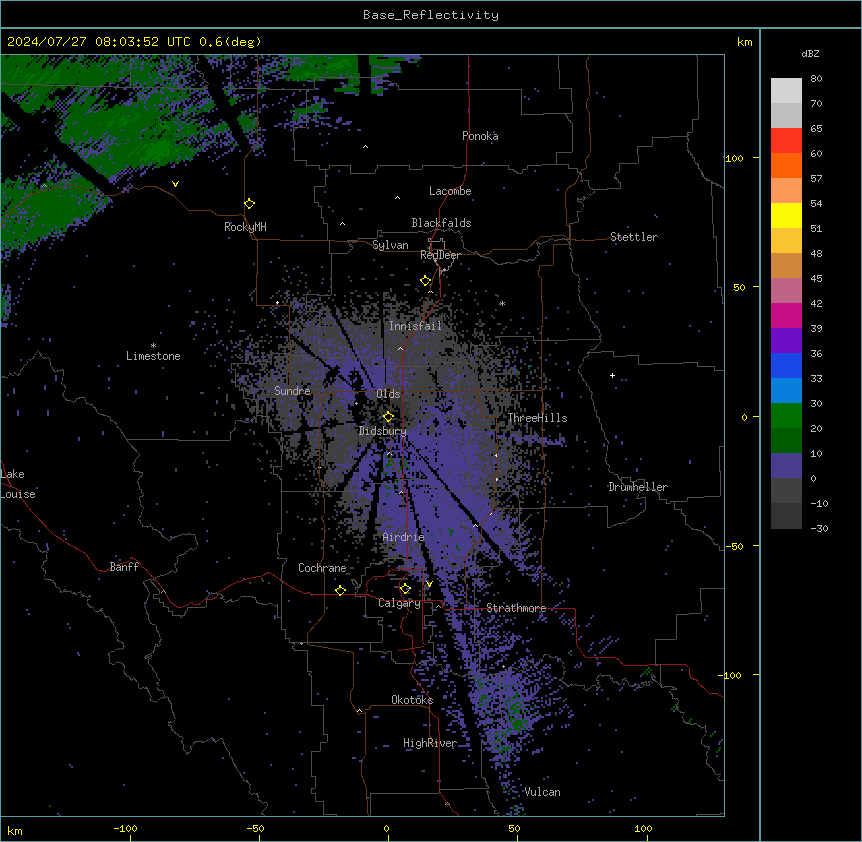The height and width of the screenshot is (842, 862).
Task: Select the pink 42-45 dBZ legend swatch
Action: (x=786, y=291)
